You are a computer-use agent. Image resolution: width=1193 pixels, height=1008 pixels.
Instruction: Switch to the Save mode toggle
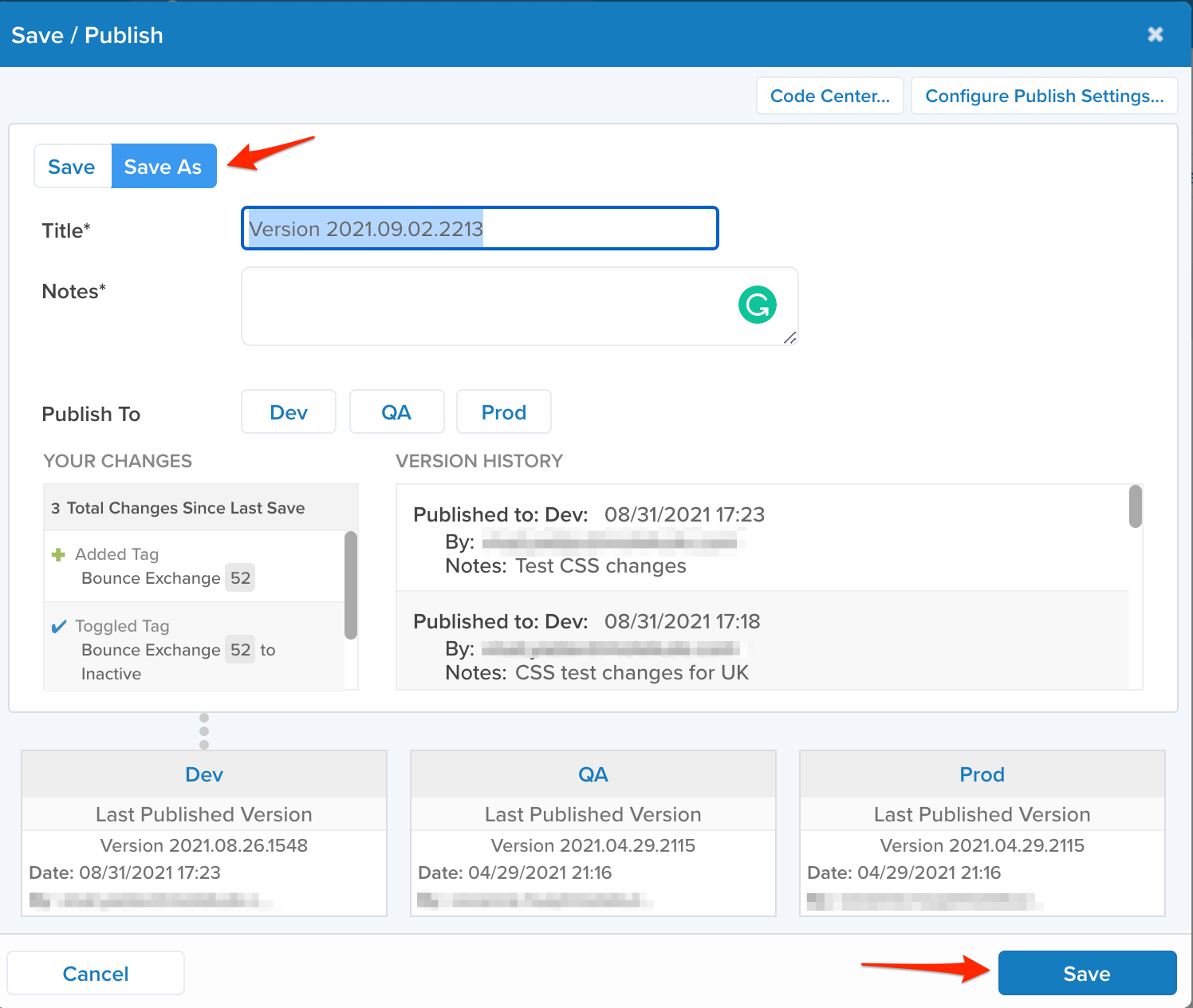click(x=72, y=166)
